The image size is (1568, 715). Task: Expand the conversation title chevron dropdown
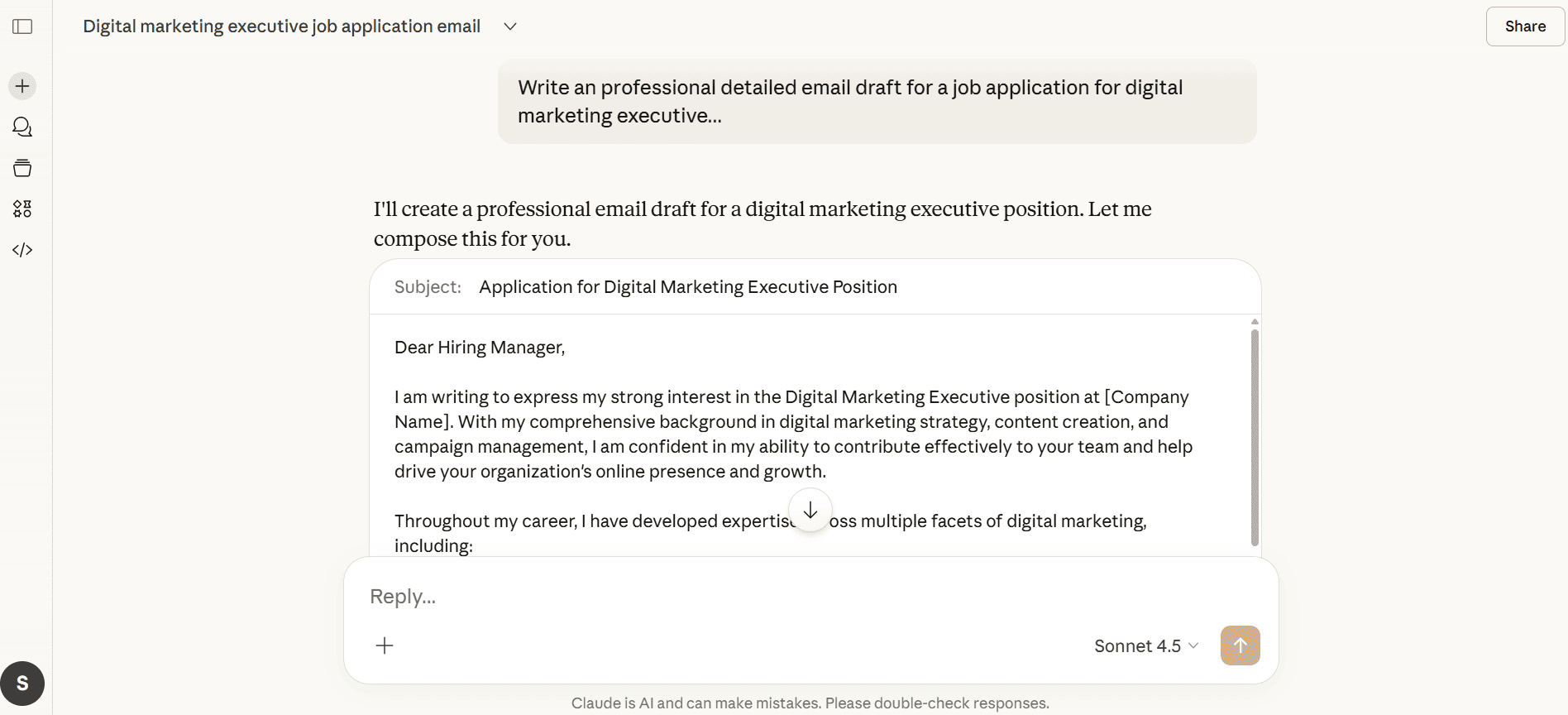(509, 26)
